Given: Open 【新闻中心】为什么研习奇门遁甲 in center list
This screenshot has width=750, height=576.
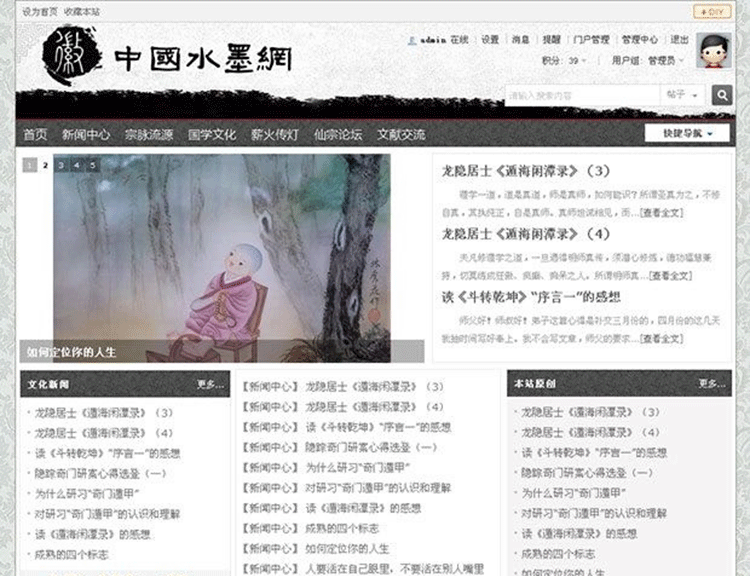Looking at the screenshot, I should point(326,467).
